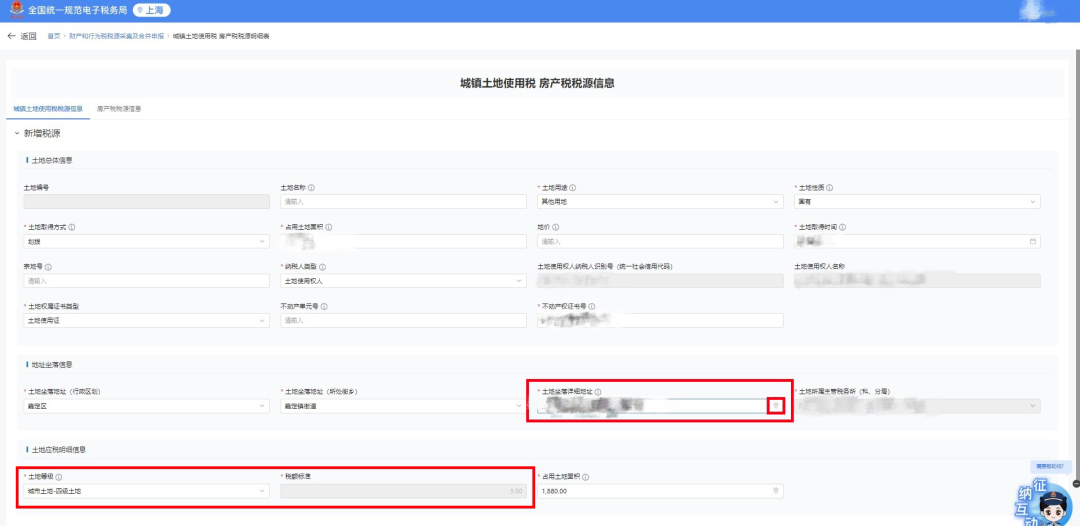
Task: Click the info icon beside 占用土地面积 in 土地总体信息
Action: pos(329,227)
